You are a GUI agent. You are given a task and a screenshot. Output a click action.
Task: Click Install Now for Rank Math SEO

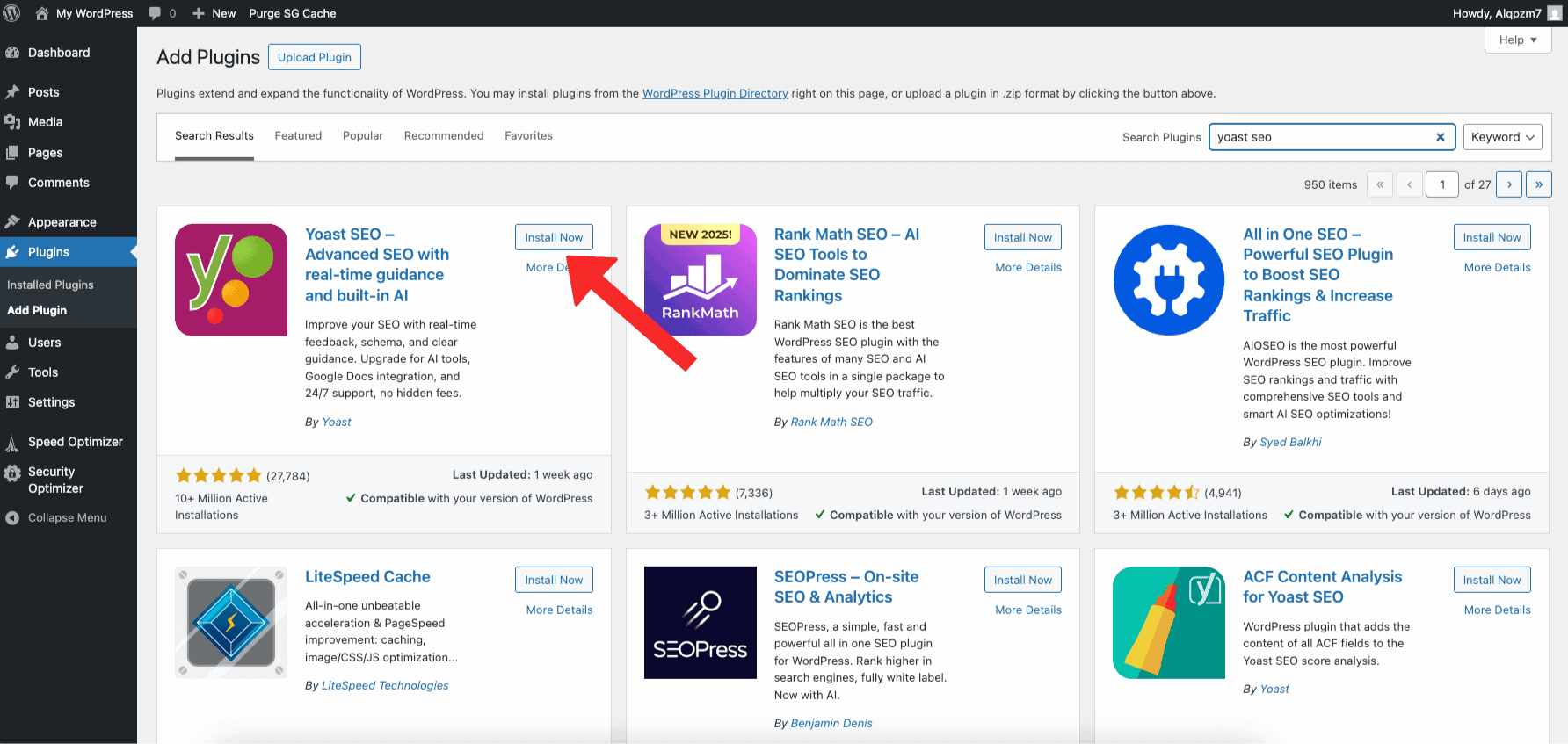[x=1023, y=237]
